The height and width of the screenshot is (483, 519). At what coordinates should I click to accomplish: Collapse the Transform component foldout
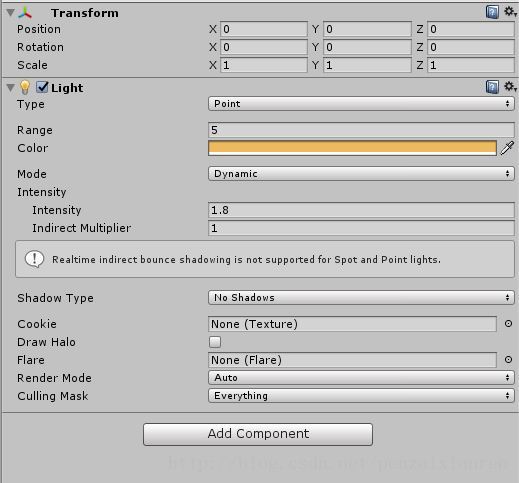coord(11,13)
